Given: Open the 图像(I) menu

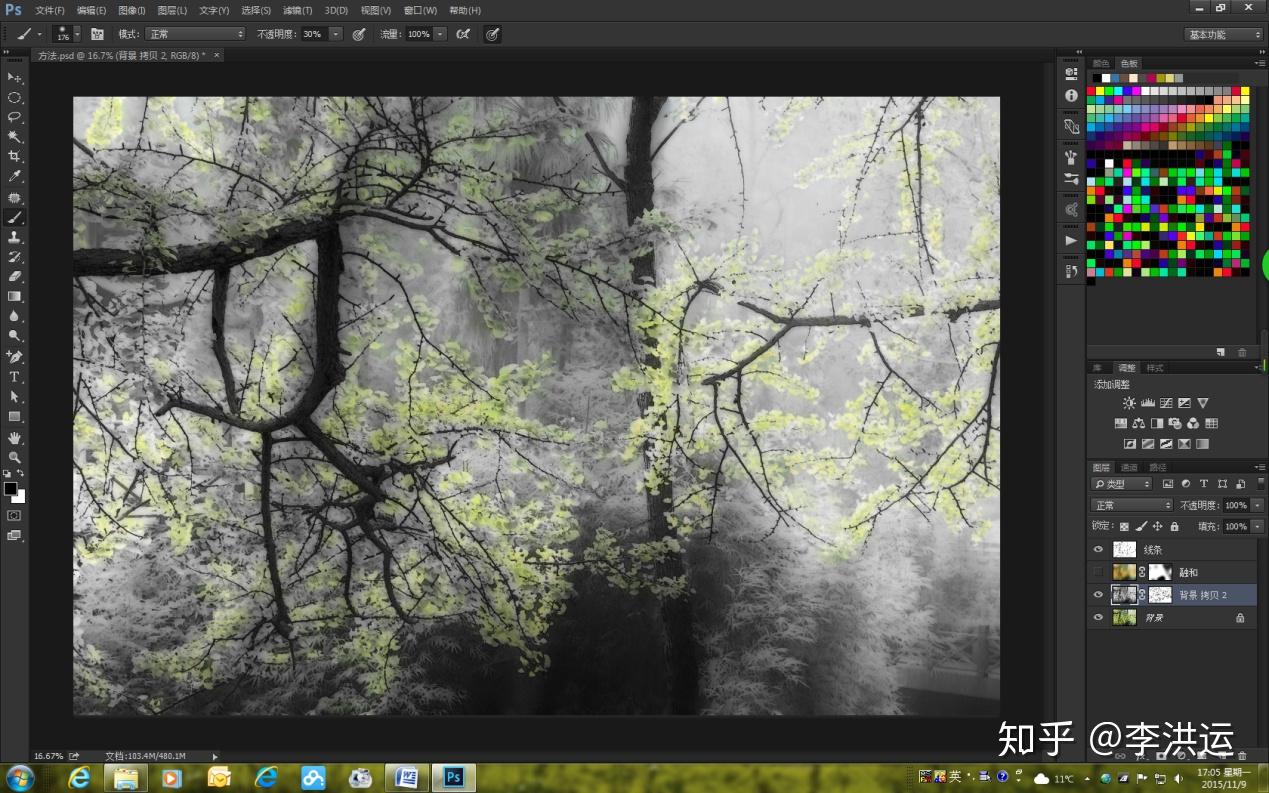Looking at the screenshot, I should pos(132,10).
